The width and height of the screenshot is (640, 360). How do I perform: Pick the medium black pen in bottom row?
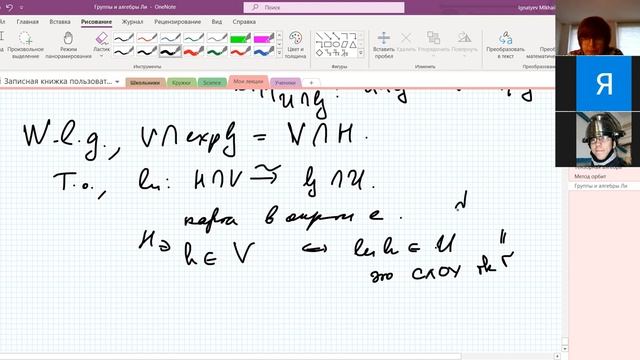click(x=147, y=51)
